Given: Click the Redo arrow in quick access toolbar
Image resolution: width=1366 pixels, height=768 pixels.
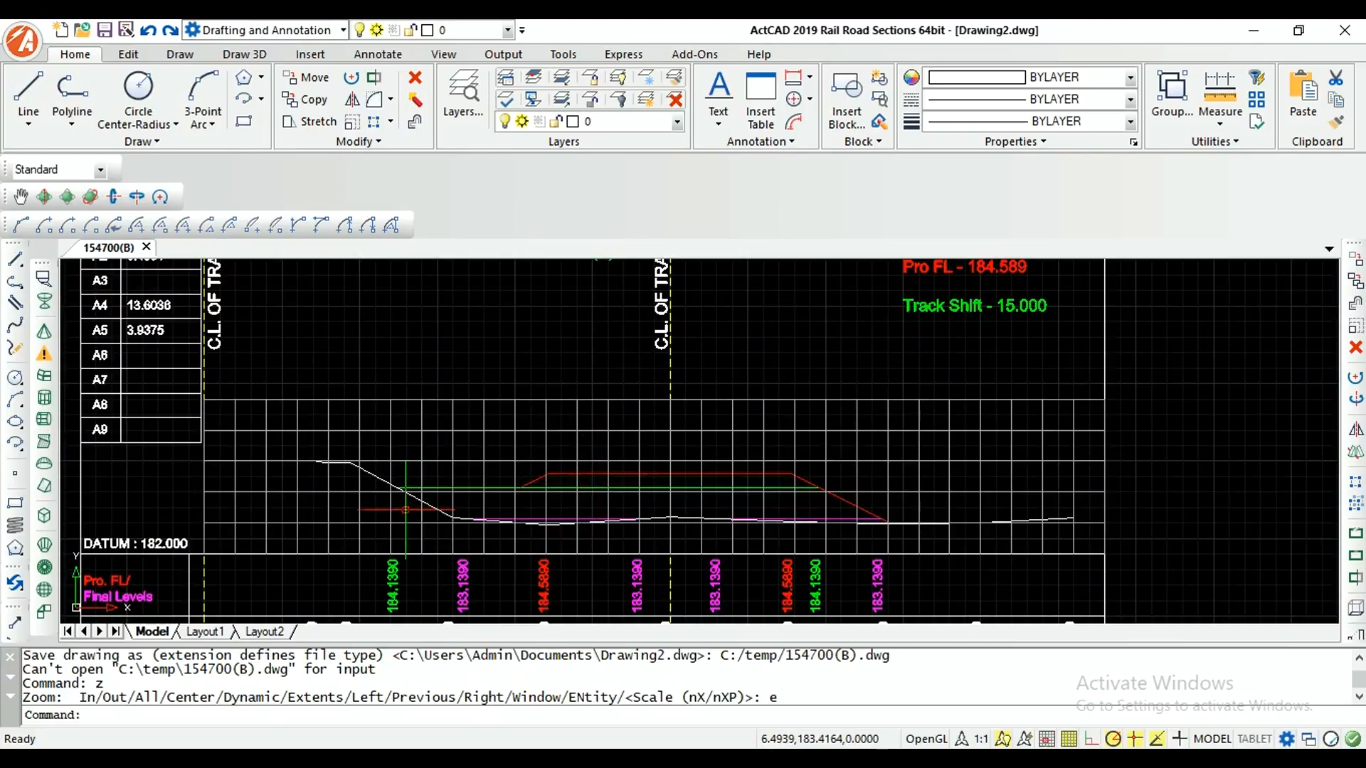Looking at the screenshot, I should click(x=170, y=30).
